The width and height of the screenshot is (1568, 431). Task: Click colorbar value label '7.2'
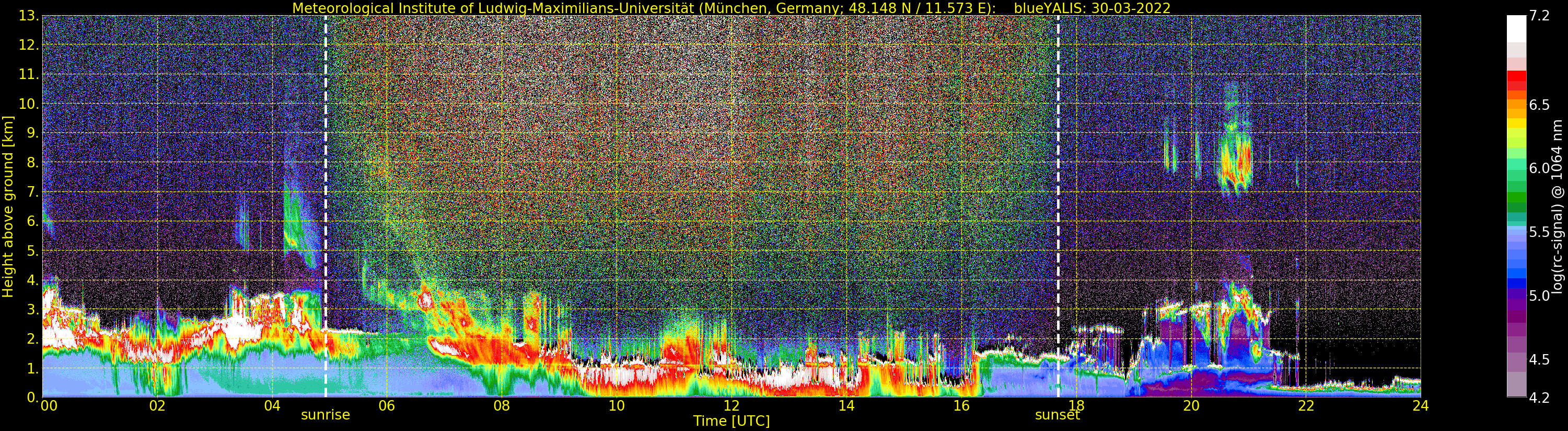(1539, 16)
